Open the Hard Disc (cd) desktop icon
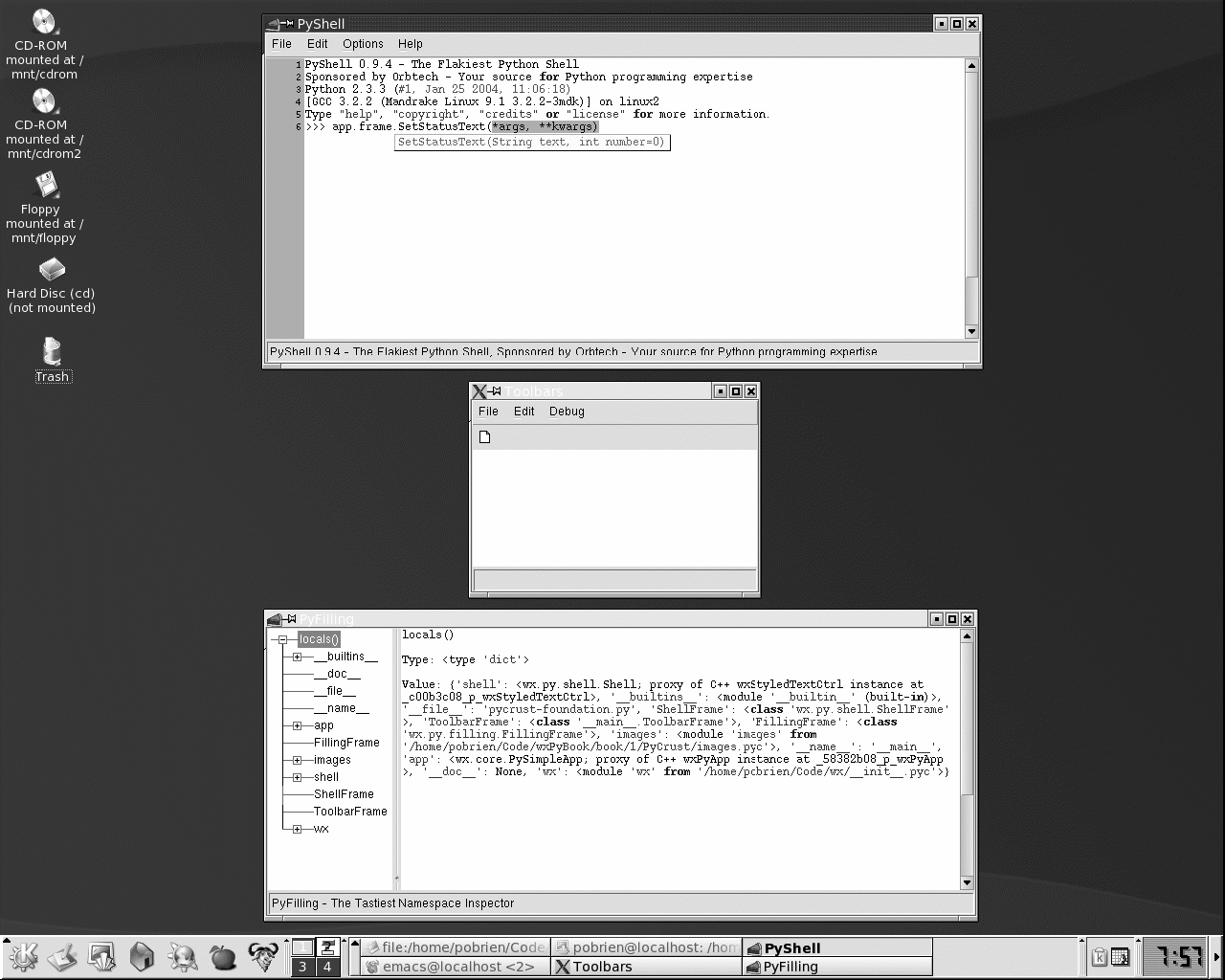This screenshot has height=980, width=1225. click(52, 285)
